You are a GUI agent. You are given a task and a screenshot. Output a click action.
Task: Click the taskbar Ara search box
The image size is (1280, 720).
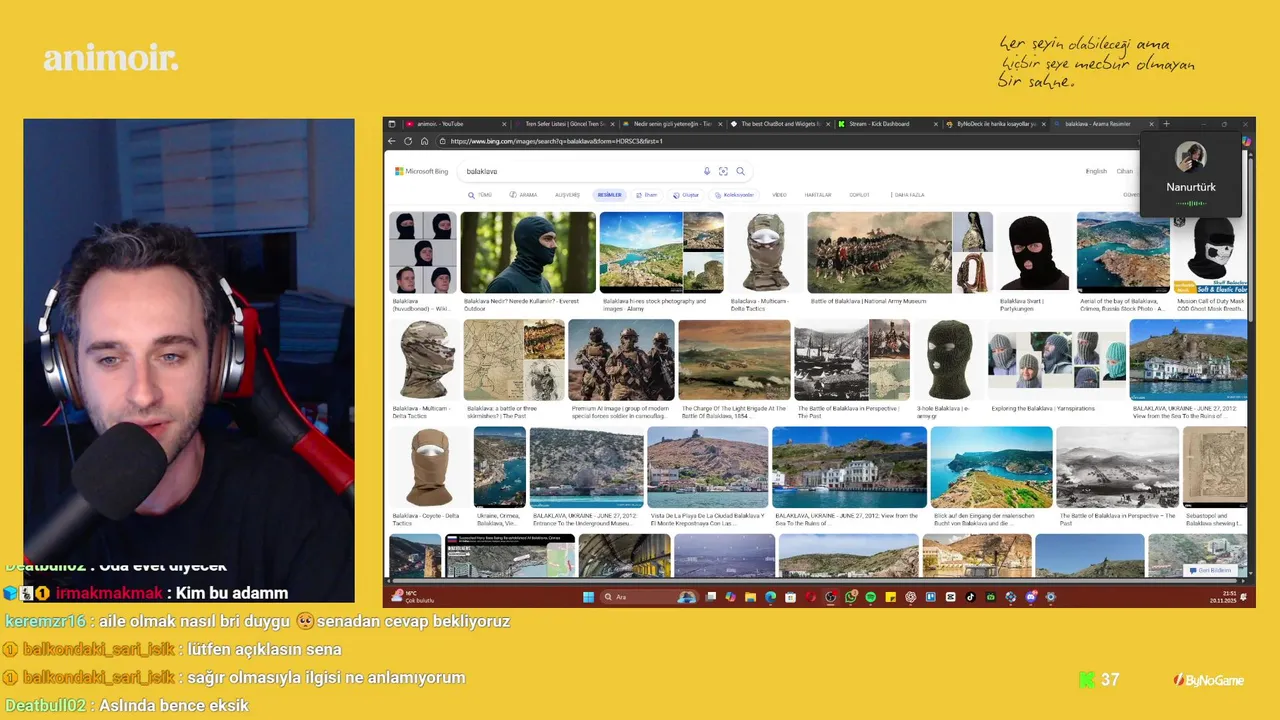pyautogui.click(x=649, y=597)
